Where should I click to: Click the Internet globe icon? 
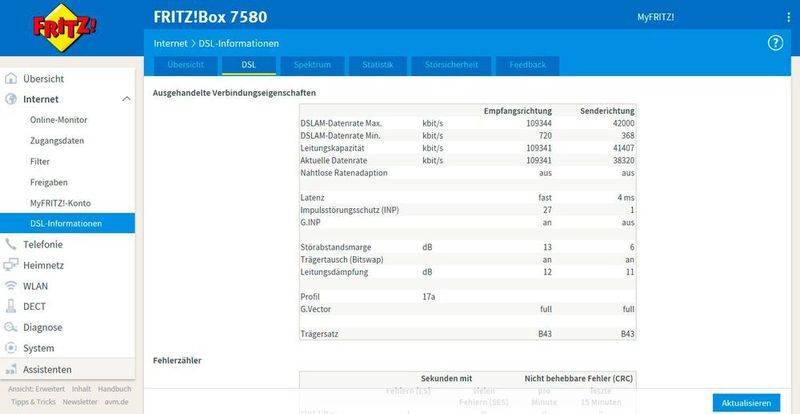point(11,99)
